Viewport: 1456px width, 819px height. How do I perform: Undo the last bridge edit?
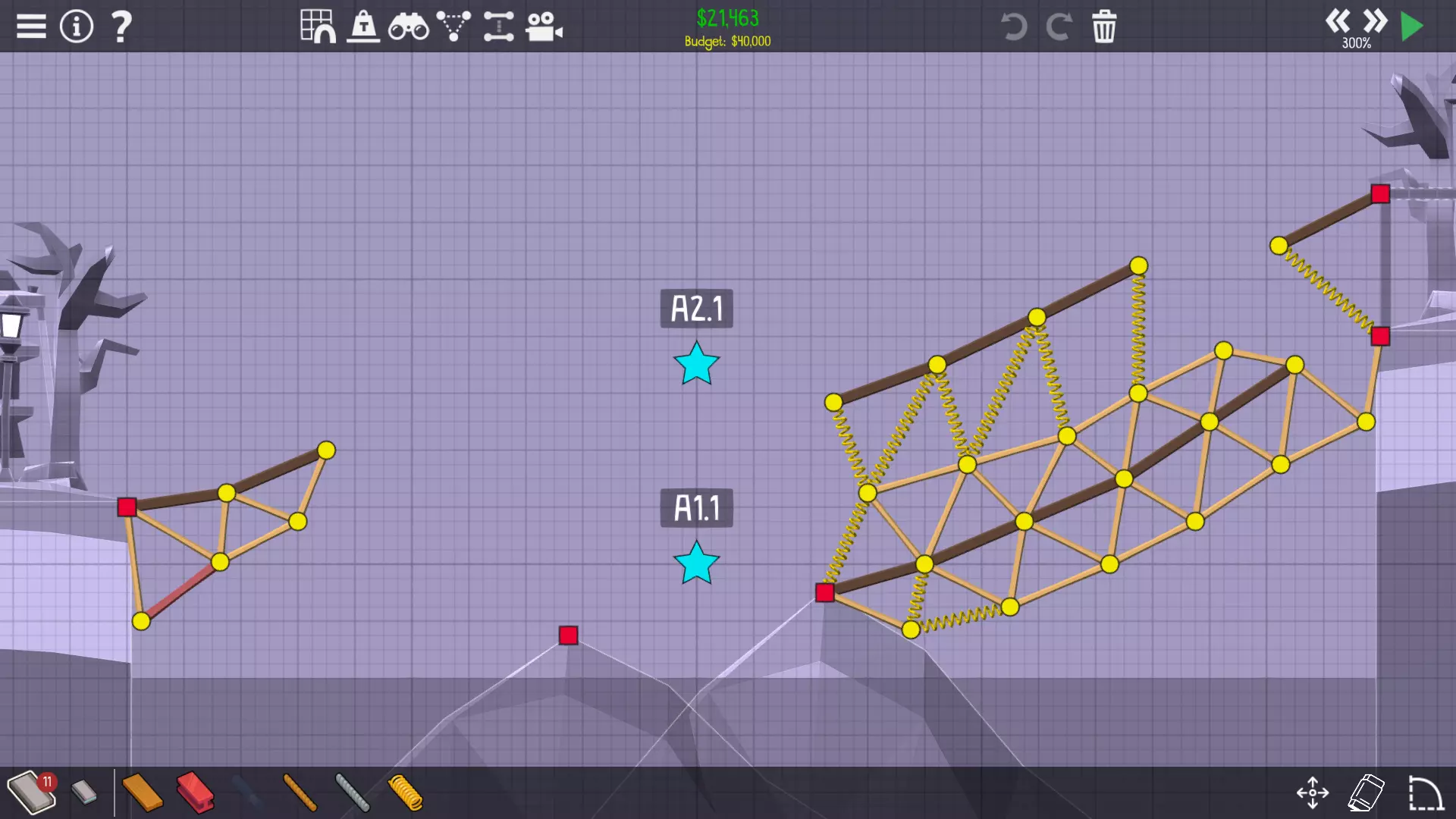coord(1013,27)
